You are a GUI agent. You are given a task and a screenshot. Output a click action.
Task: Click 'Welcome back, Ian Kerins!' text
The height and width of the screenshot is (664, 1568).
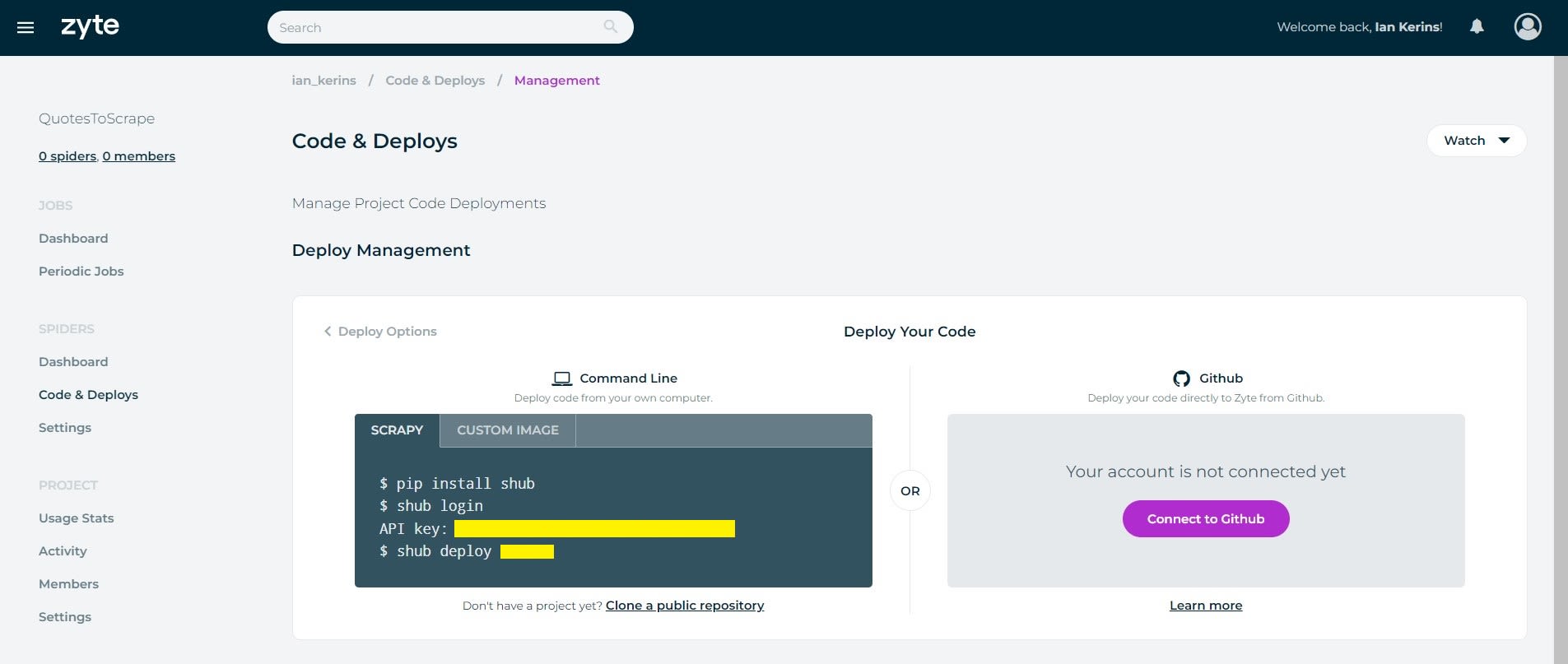coord(1359,27)
